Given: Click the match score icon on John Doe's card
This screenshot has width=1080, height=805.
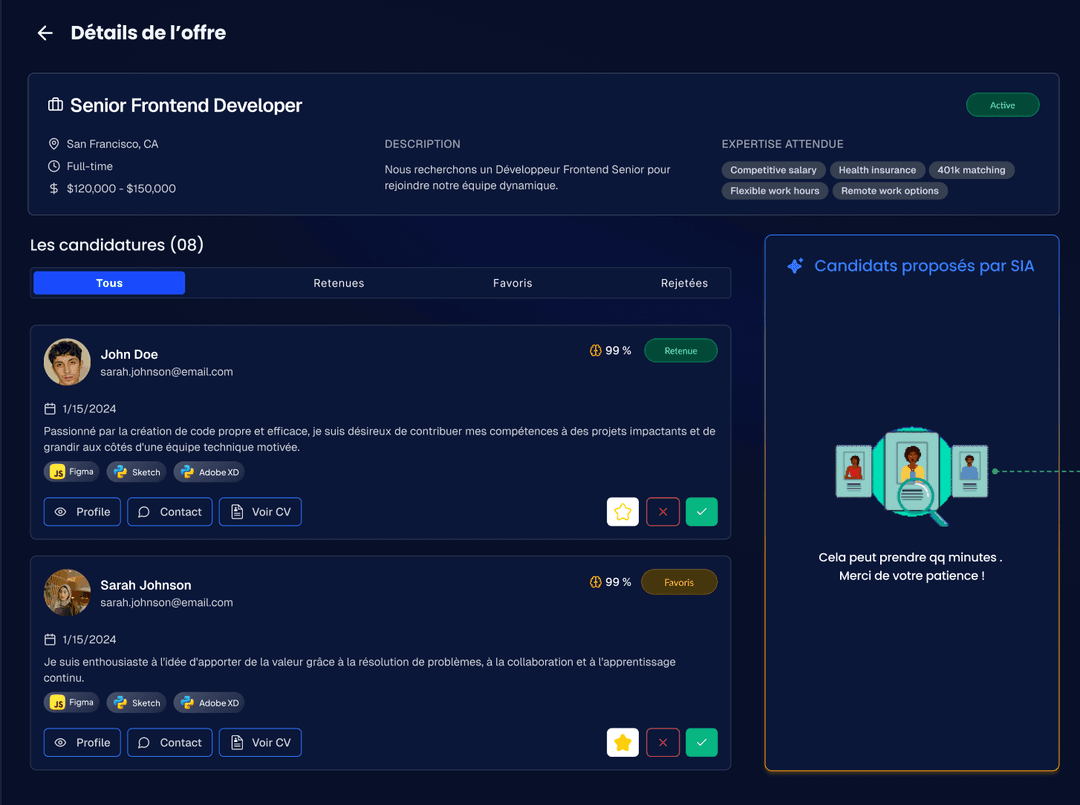Looking at the screenshot, I should 596,351.
